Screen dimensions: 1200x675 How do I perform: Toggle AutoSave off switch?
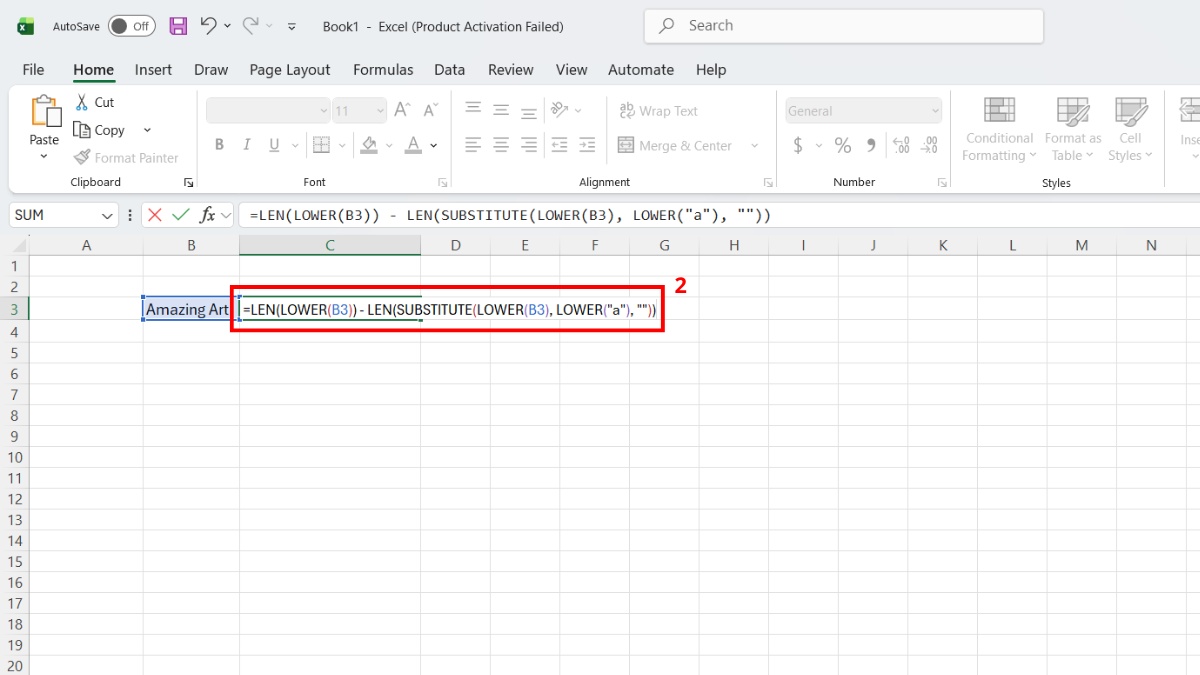pyautogui.click(x=131, y=26)
